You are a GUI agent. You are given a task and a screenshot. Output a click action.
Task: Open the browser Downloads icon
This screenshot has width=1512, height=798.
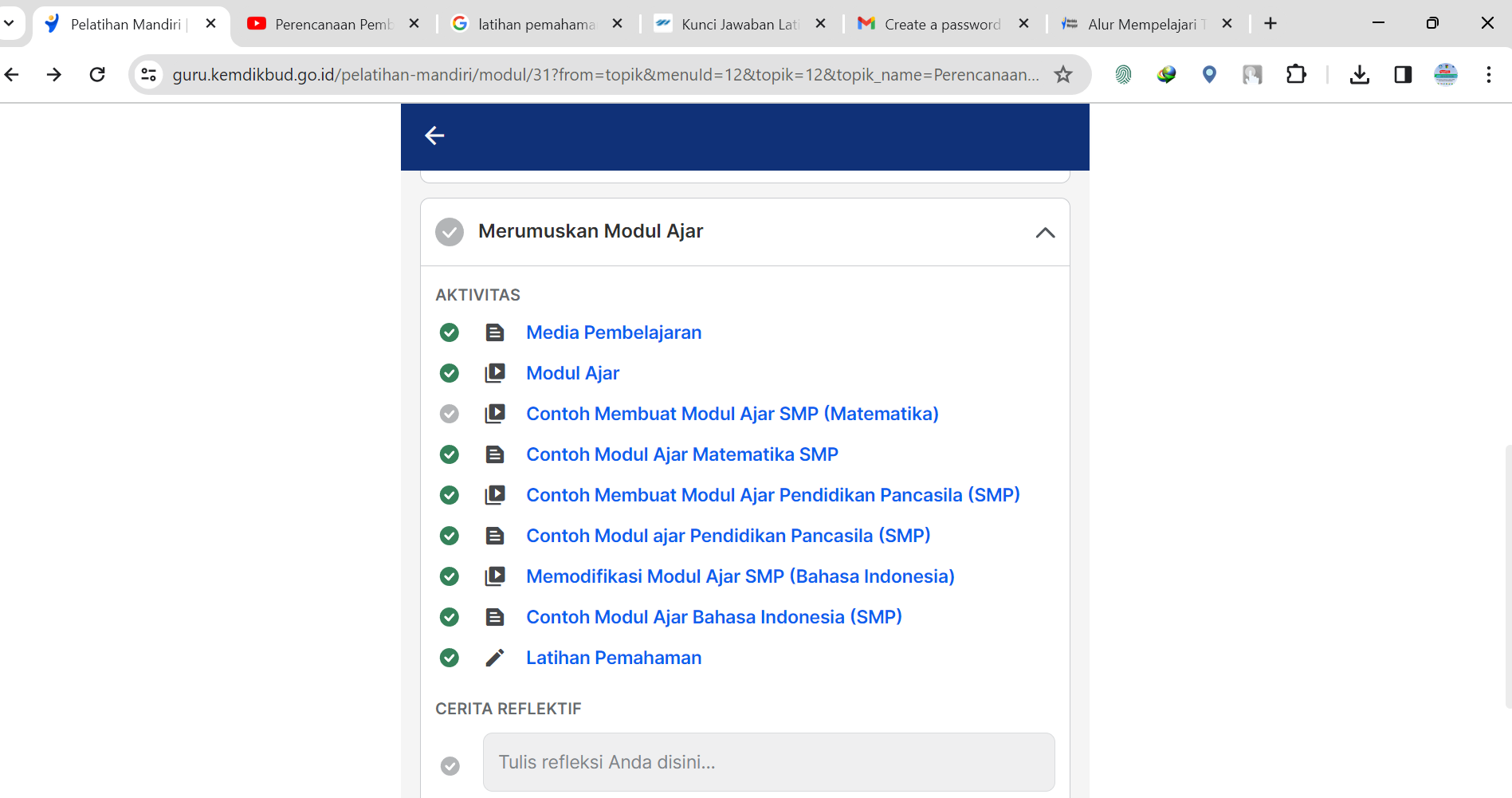click(1360, 75)
